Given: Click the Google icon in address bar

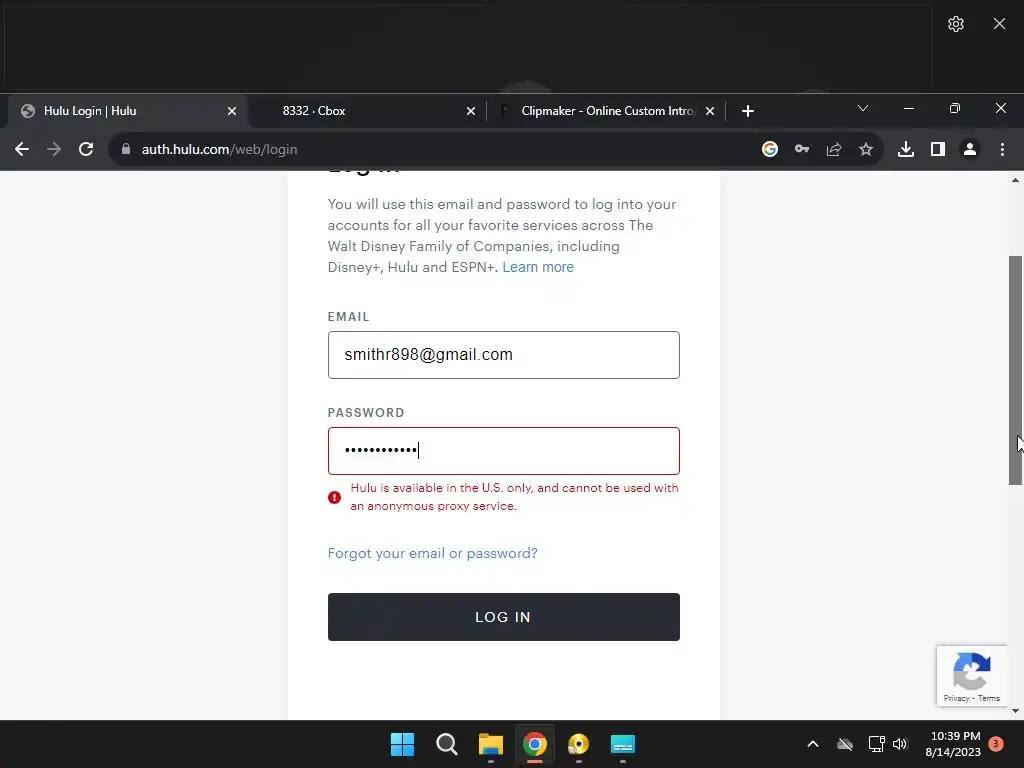Looking at the screenshot, I should click(x=770, y=150).
